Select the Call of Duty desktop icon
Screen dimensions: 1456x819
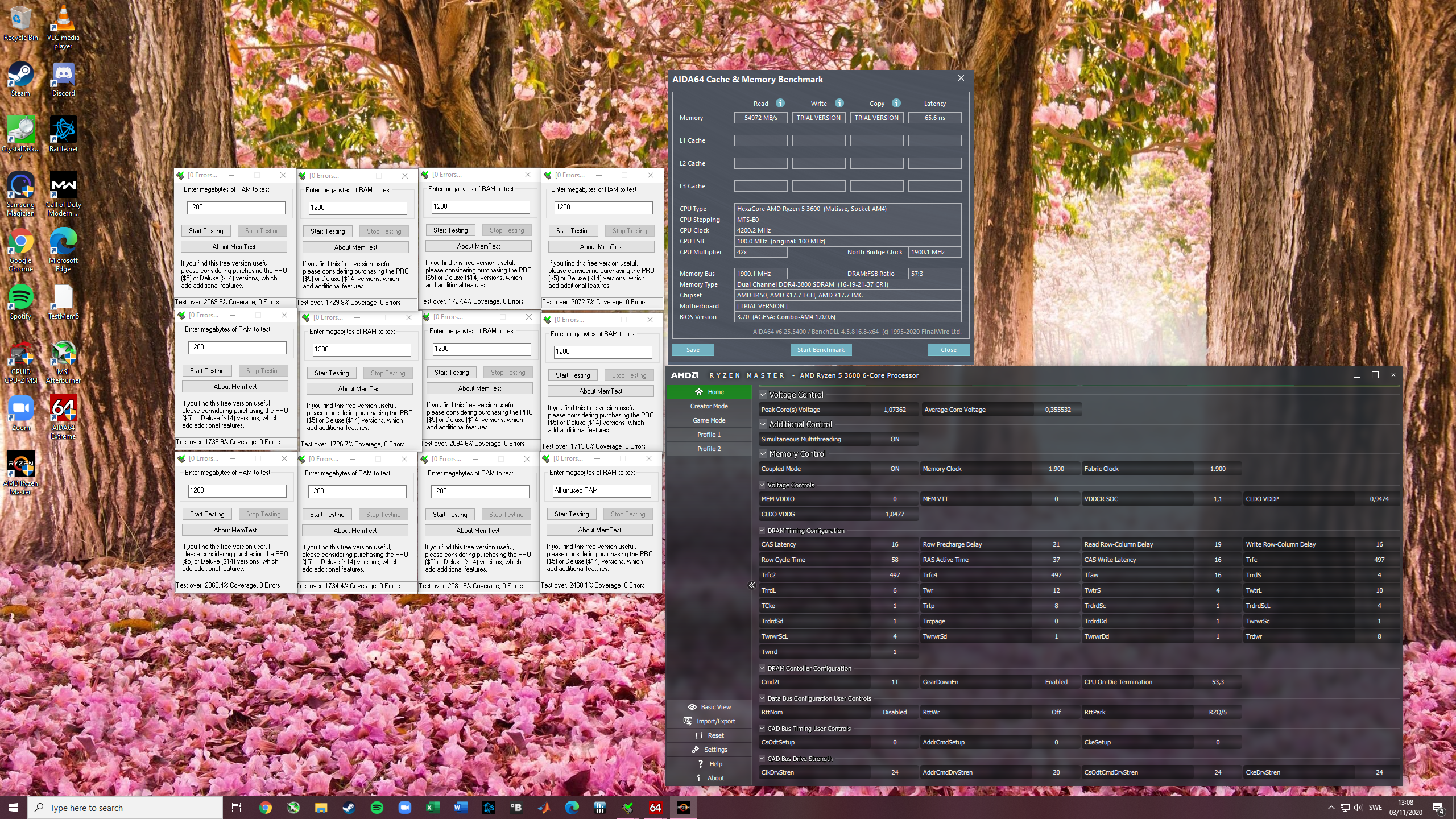(x=63, y=195)
